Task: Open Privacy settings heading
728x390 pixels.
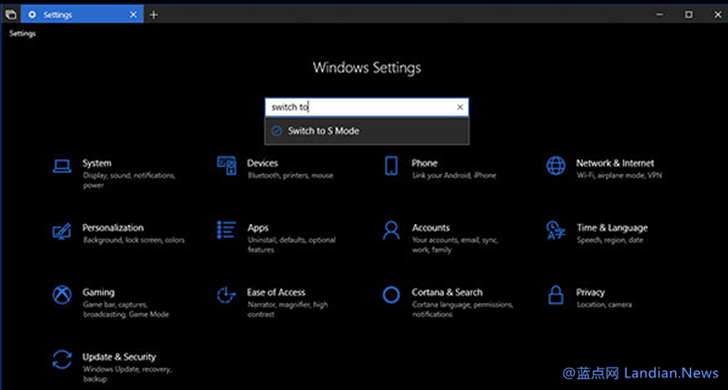Action: point(591,292)
